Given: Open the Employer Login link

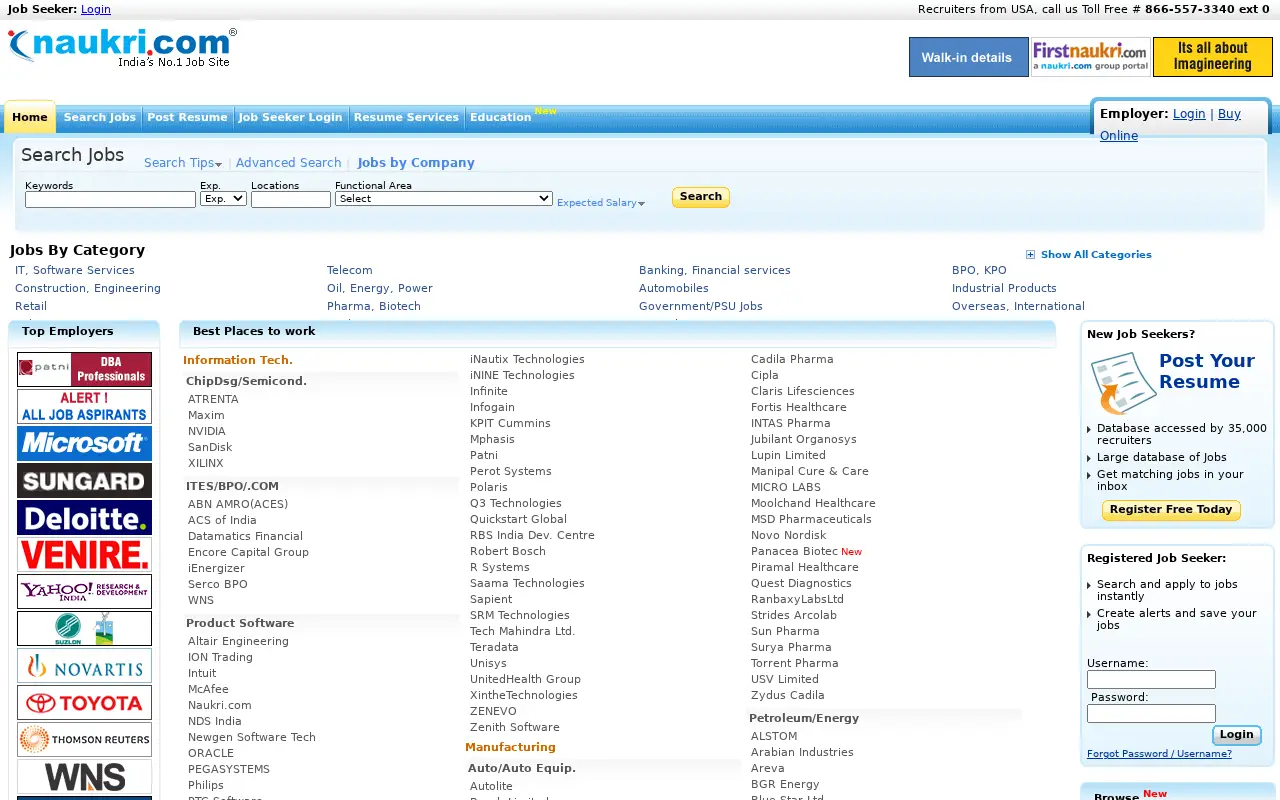Looking at the screenshot, I should (x=1189, y=114).
